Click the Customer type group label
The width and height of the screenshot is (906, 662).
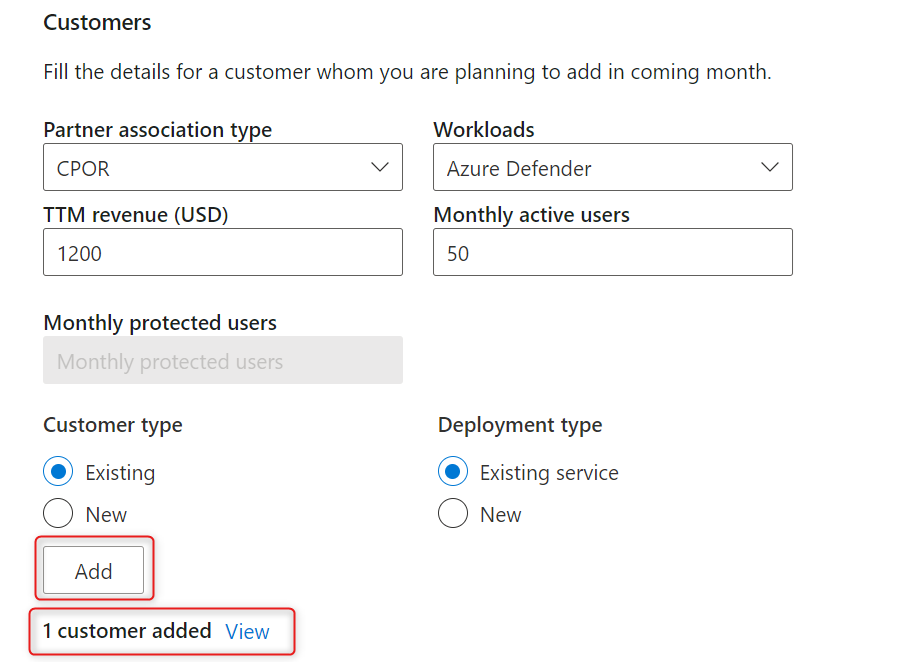[112, 425]
